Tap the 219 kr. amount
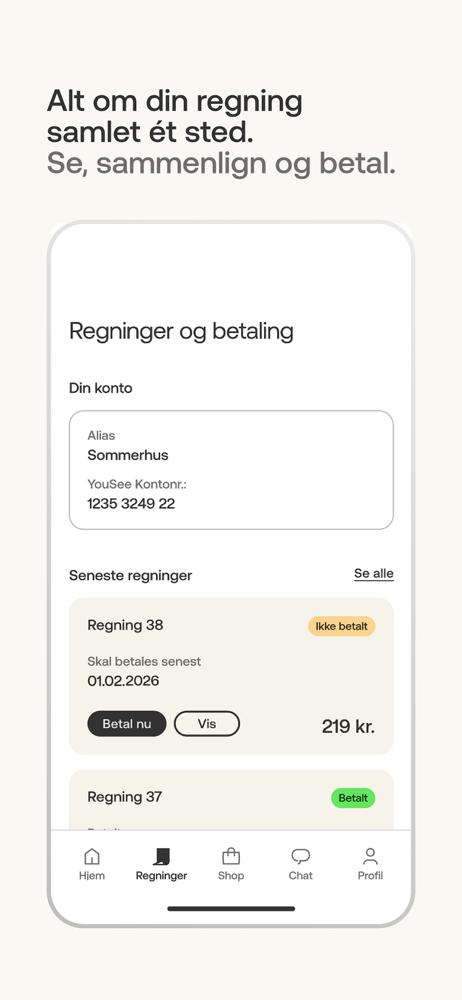 [348, 726]
